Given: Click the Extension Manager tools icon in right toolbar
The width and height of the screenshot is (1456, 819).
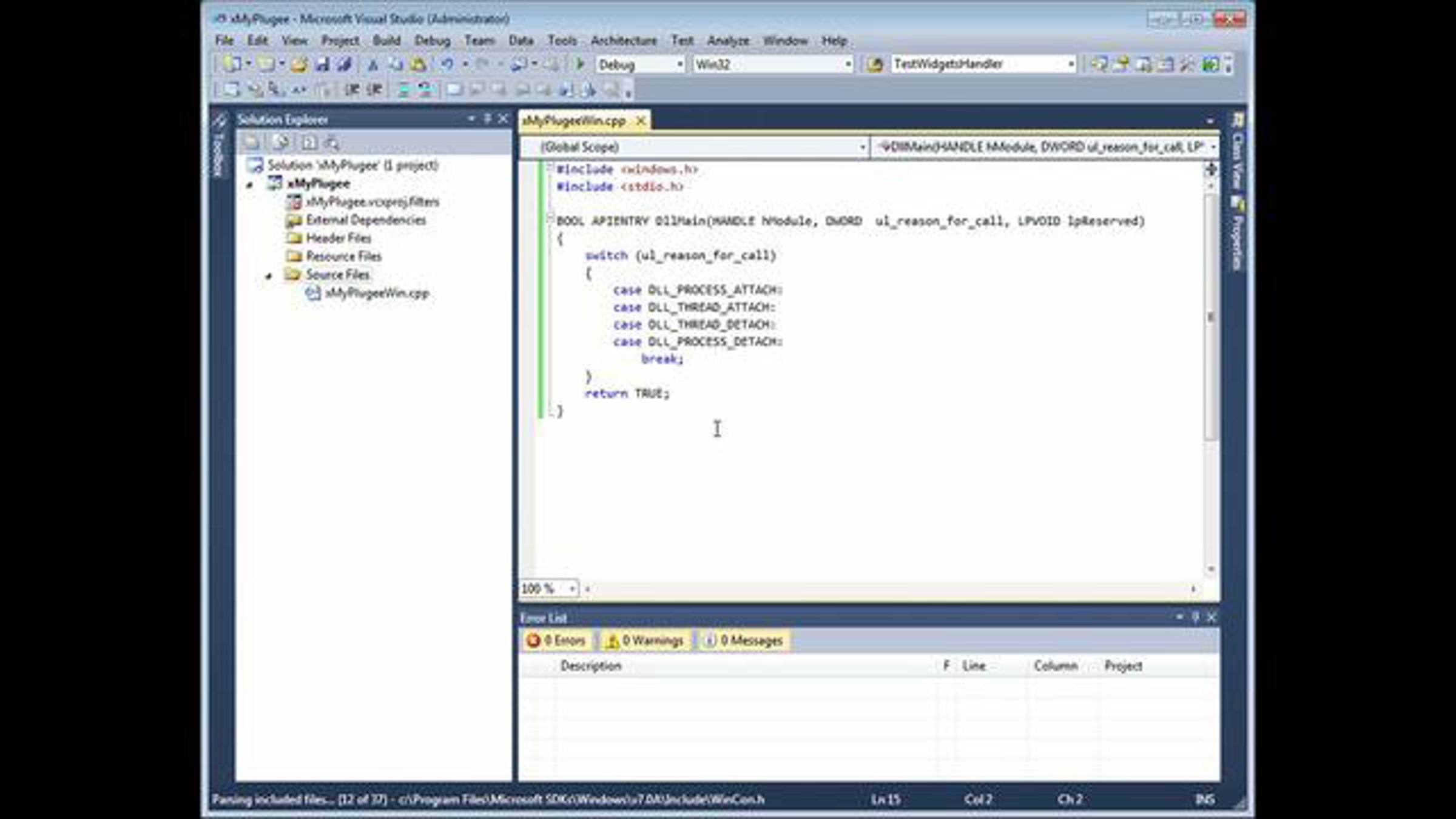Looking at the screenshot, I should pos(1188,64).
